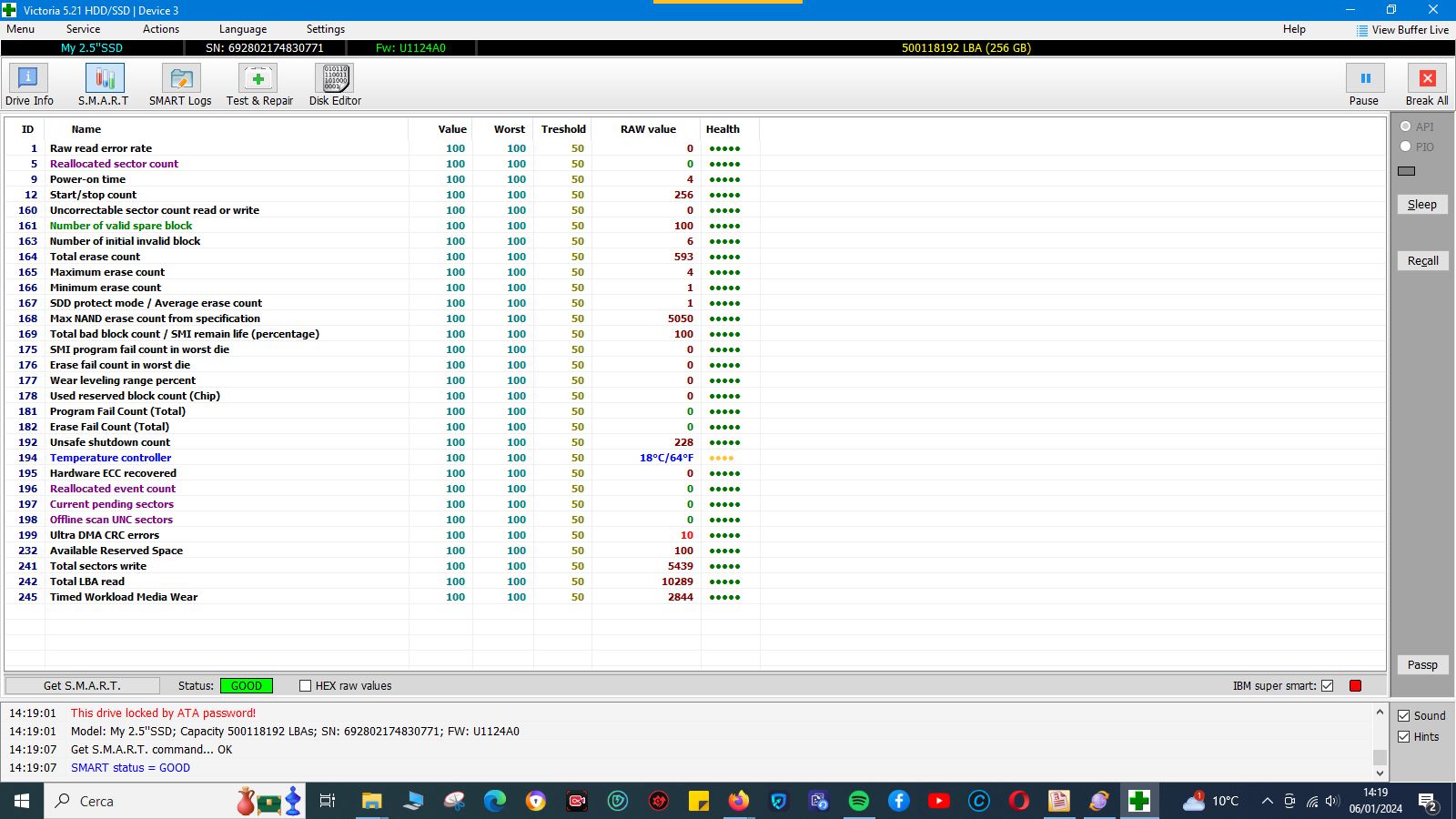Screen dimensions: 1456x819
Task: Enable HEX raw values checkbox
Action: (305, 686)
